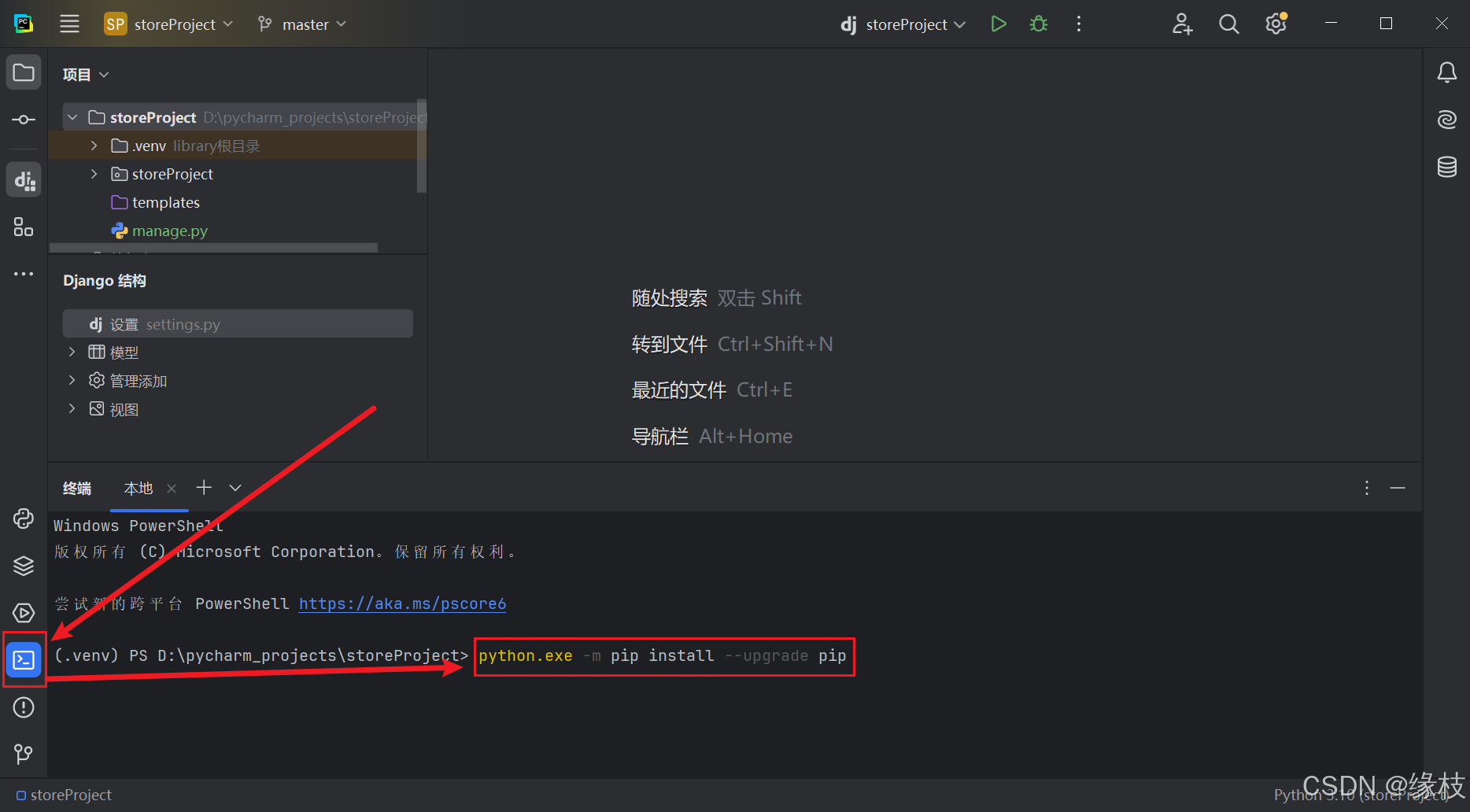Viewport: 1470px width, 812px height.
Task: Open the Terminal tool window
Action: tap(24, 660)
